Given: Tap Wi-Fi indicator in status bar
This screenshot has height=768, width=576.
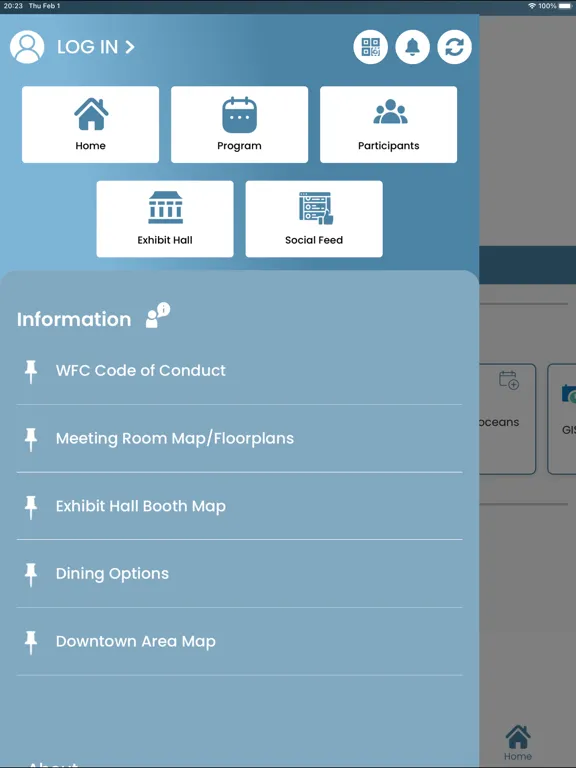Looking at the screenshot, I should 532,6.
